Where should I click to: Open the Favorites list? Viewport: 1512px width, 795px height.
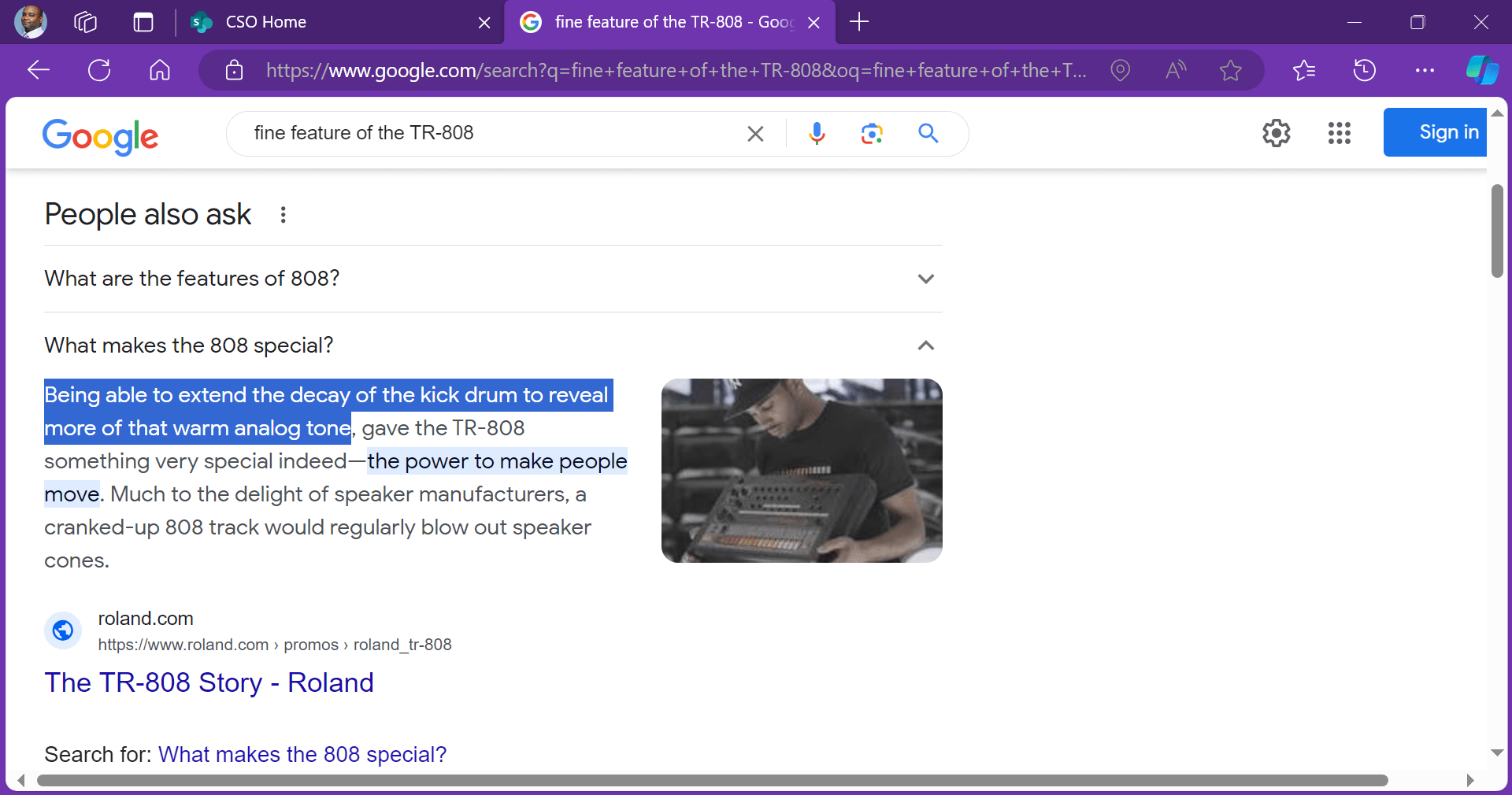(1304, 70)
